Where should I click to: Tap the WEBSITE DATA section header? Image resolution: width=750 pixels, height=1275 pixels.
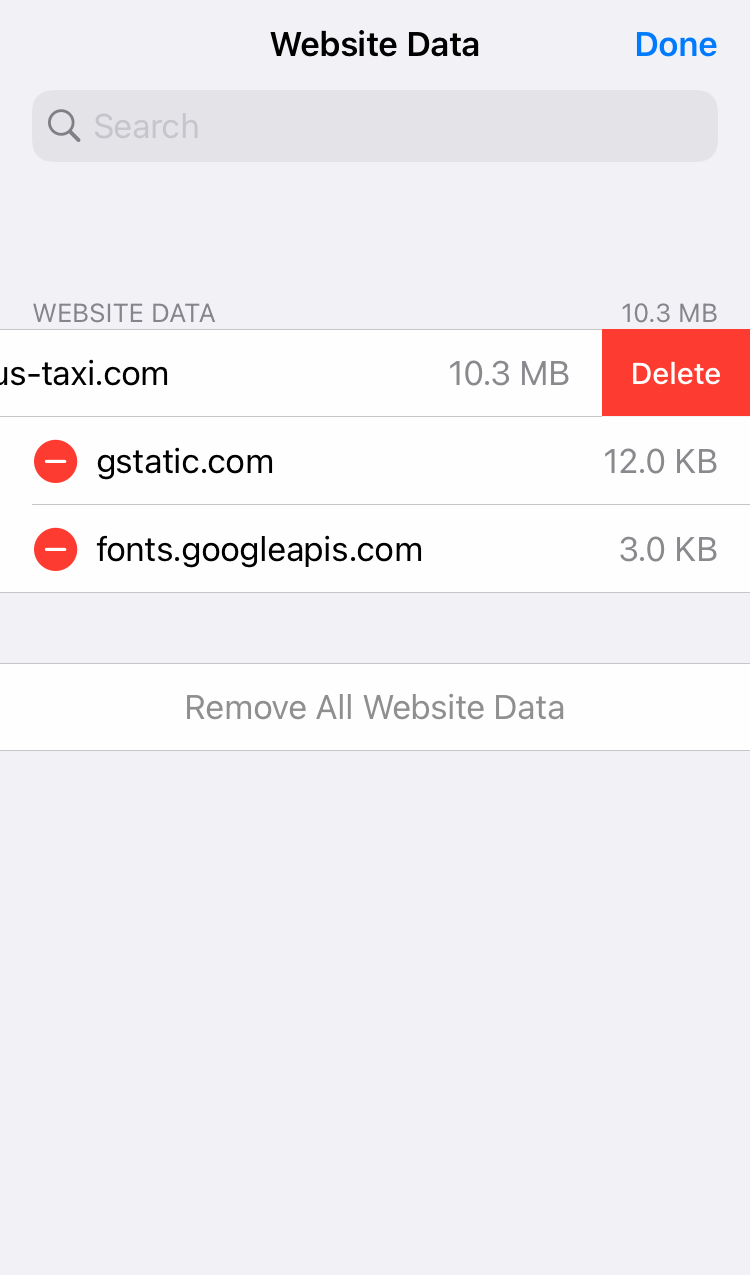[x=124, y=313]
